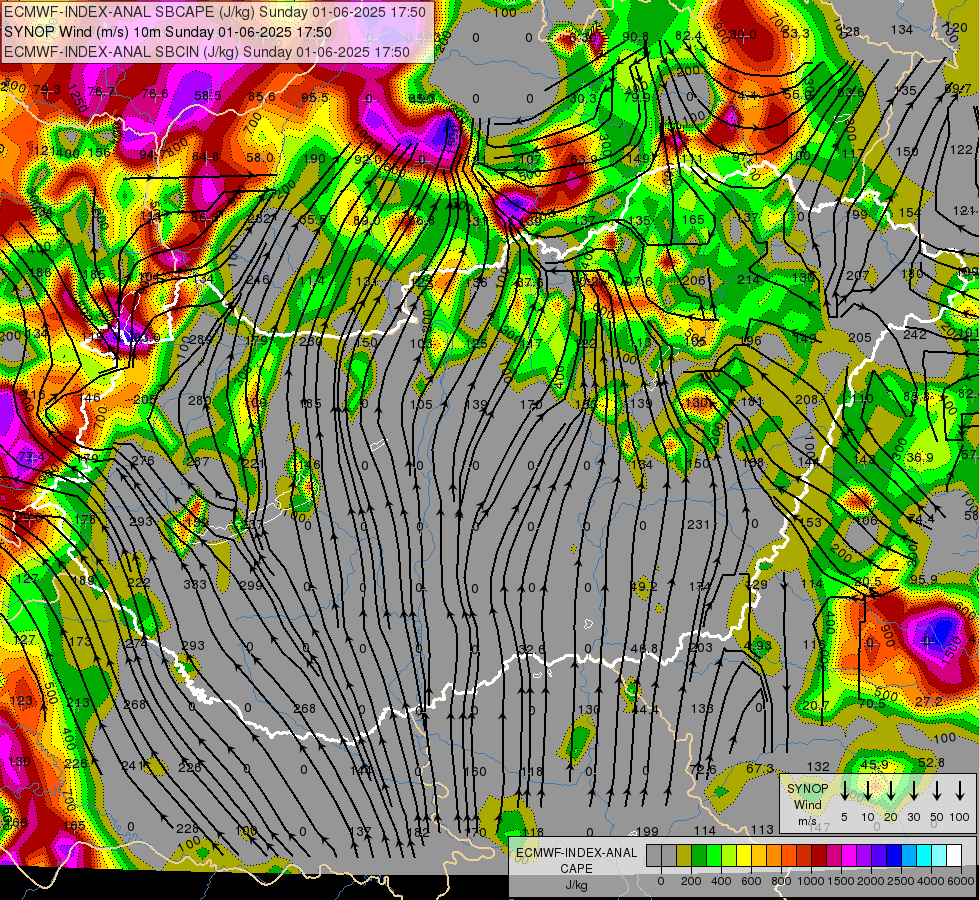
Task: Pick the magenta swatch left of 2000 tick
Action: pyautogui.click(x=849, y=856)
